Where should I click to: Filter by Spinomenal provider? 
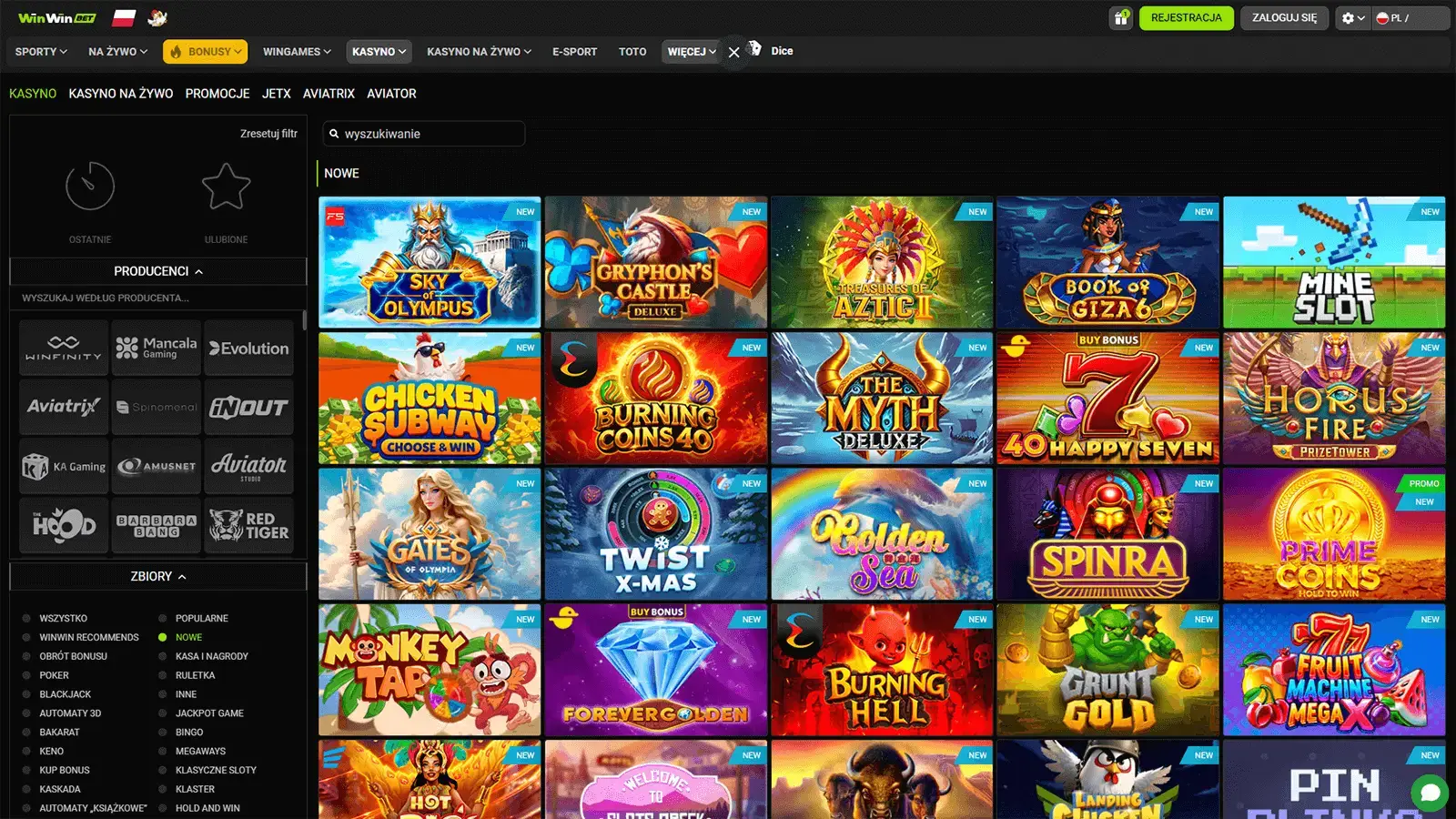(x=157, y=407)
